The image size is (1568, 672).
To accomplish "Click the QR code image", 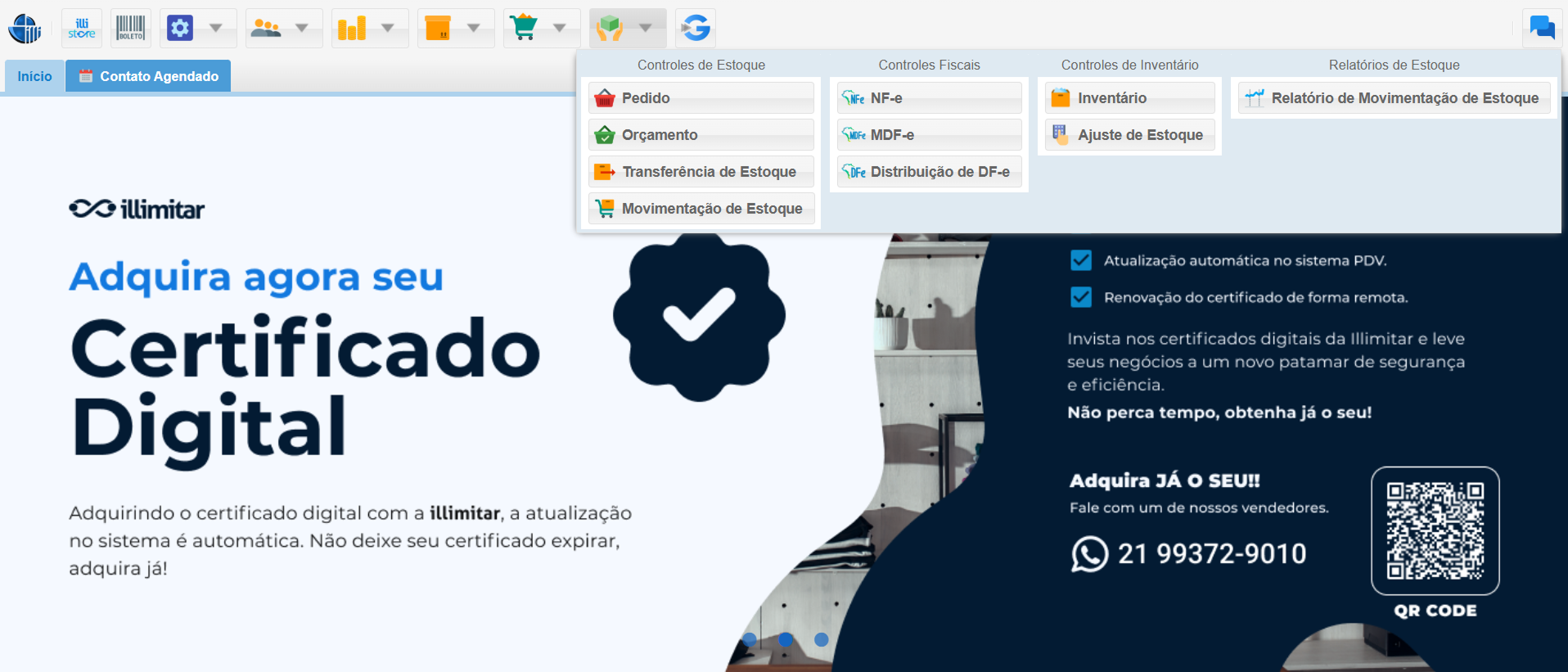I will pos(1435,530).
